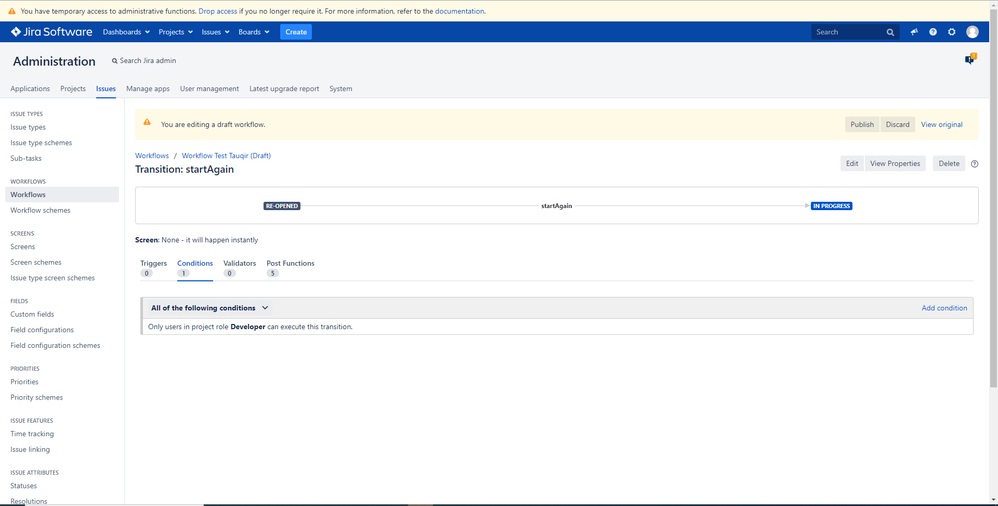The width and height of the screenshot is (998, 506).
Task: Click the RE-OPENED status lozenge
Action: pos(282,206)
